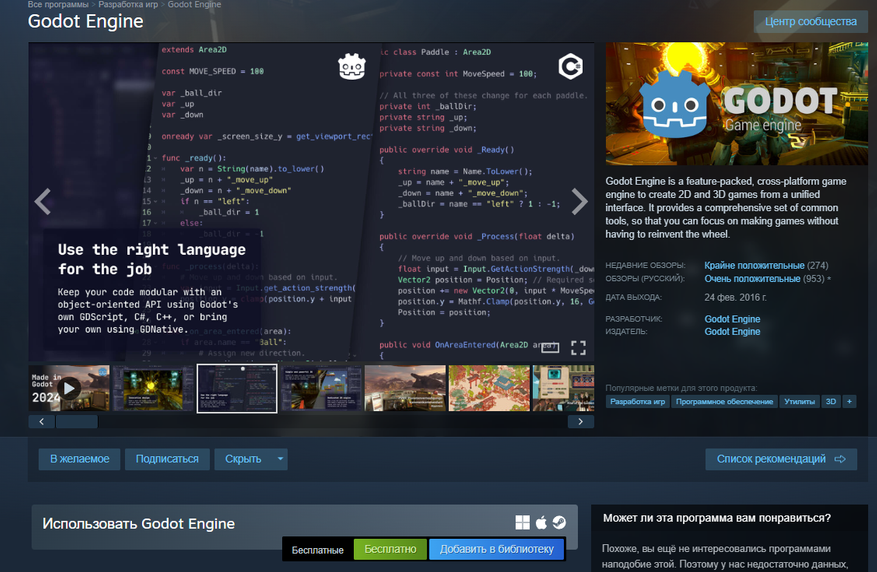Select the isometric red town thumbnail

pos(489,388)
